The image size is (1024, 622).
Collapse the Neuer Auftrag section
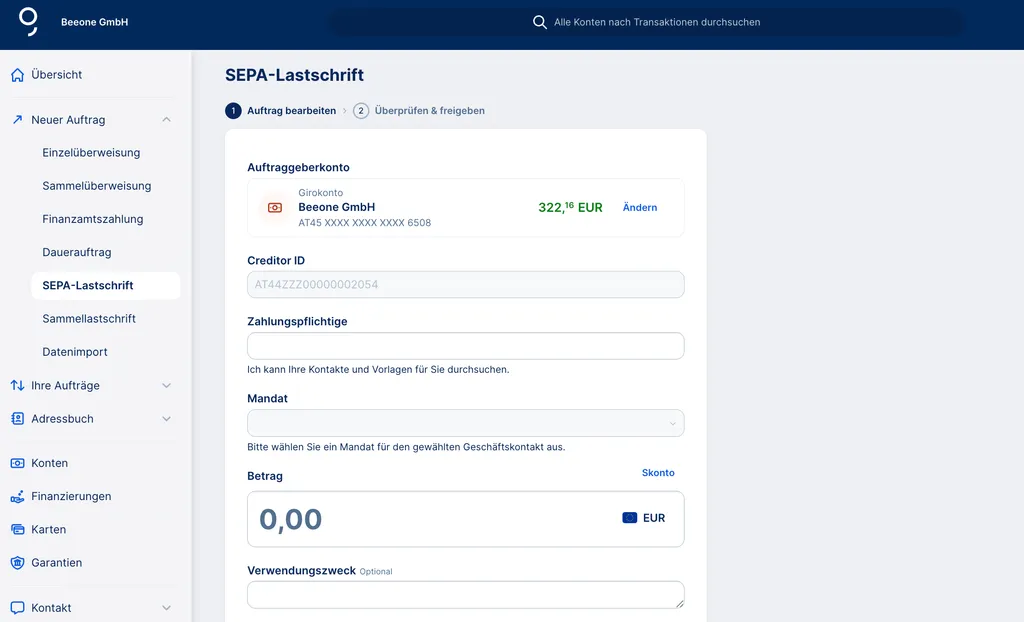(x=166, y=119)
